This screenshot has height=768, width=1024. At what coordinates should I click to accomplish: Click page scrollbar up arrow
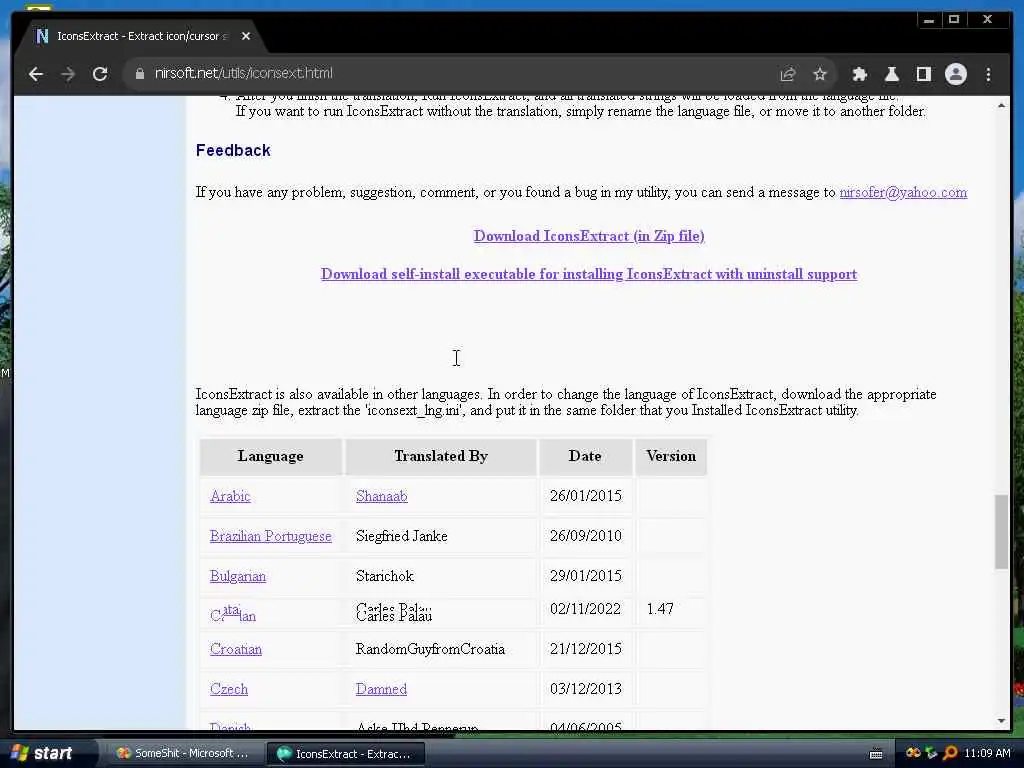[x=1001, y=105]
